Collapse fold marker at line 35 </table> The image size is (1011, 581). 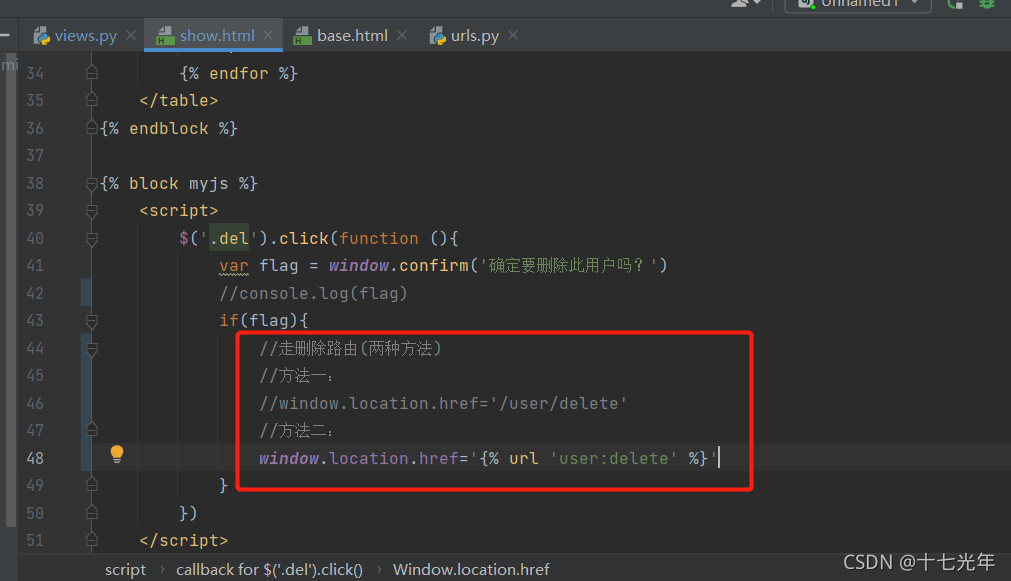(92, 100)
